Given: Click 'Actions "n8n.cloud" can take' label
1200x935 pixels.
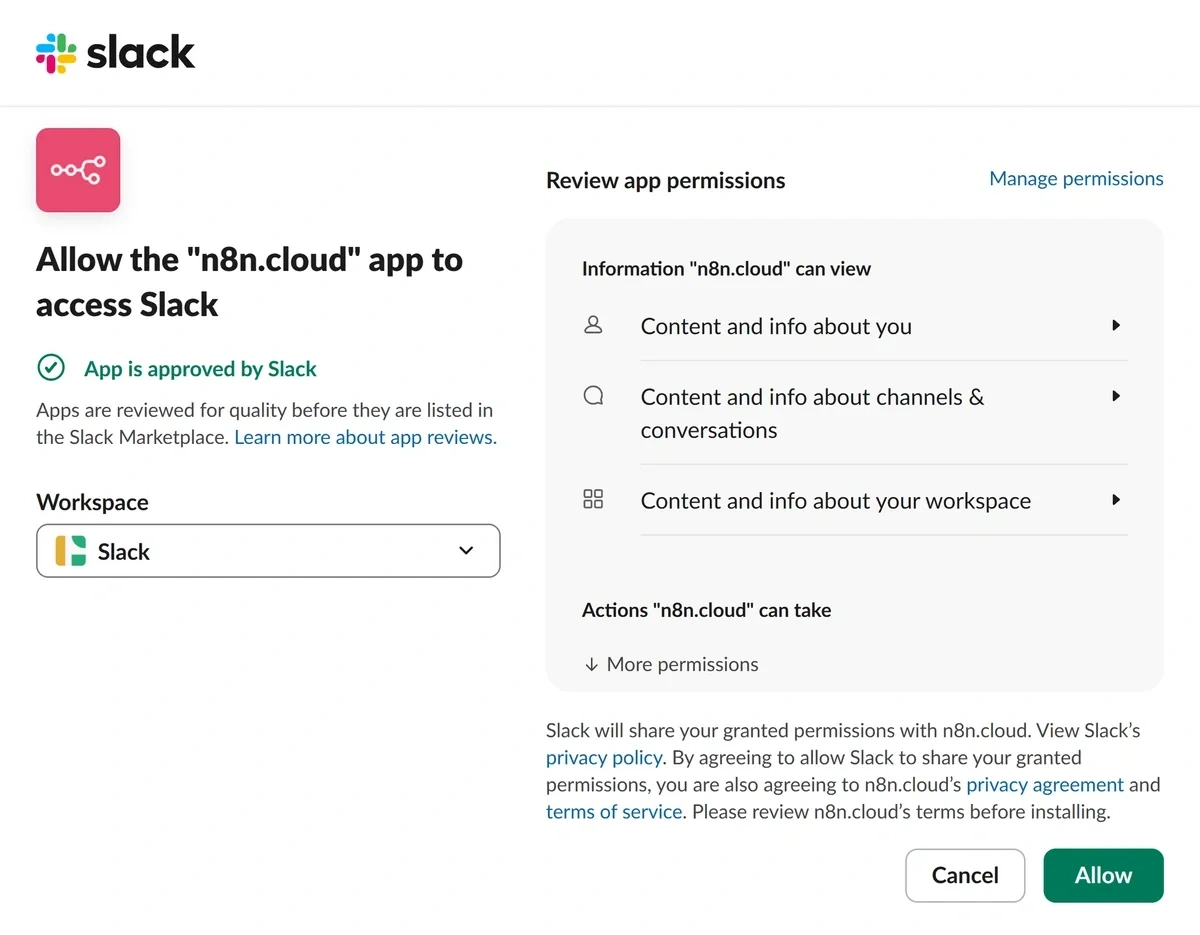Looking at the screenshot, I should [x=706, y=610].
